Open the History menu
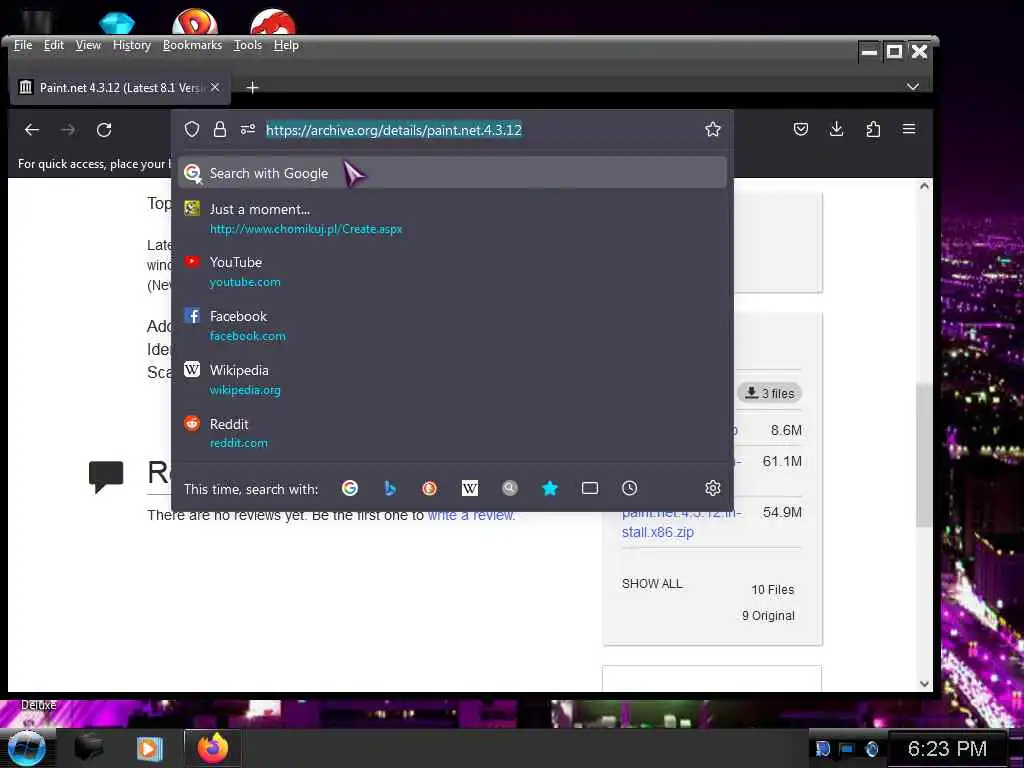 pyautogui.click(x=132, y=45)
